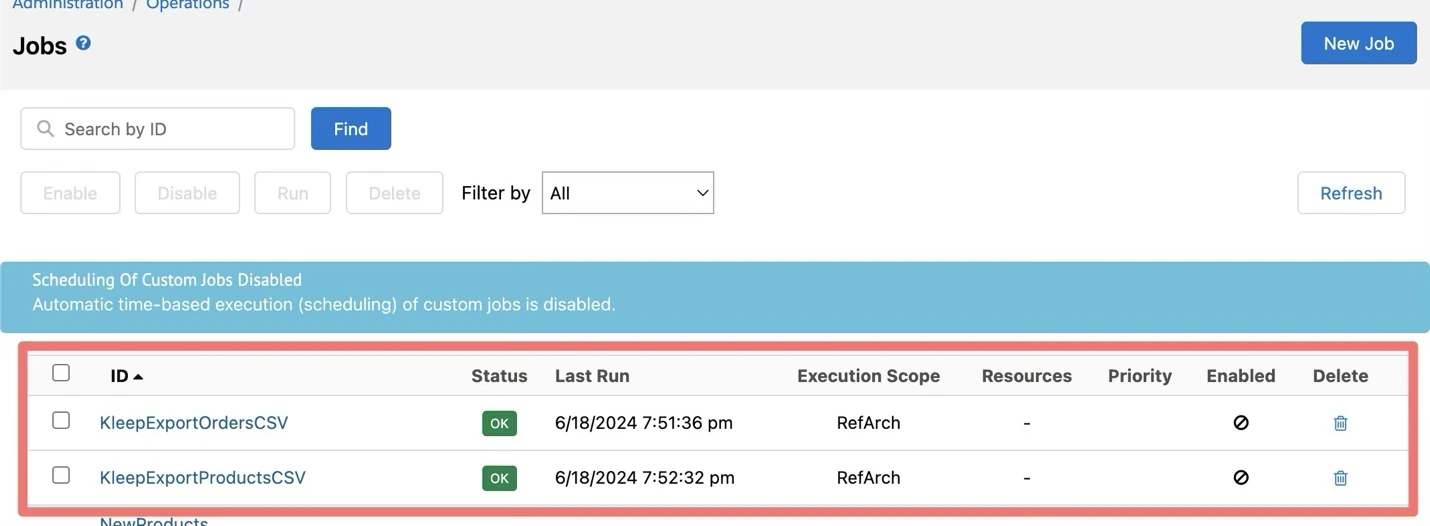This screenshot has height=526, width=1430.
Task: Click the Priority column header
Action: click(x=1140, y=376)
